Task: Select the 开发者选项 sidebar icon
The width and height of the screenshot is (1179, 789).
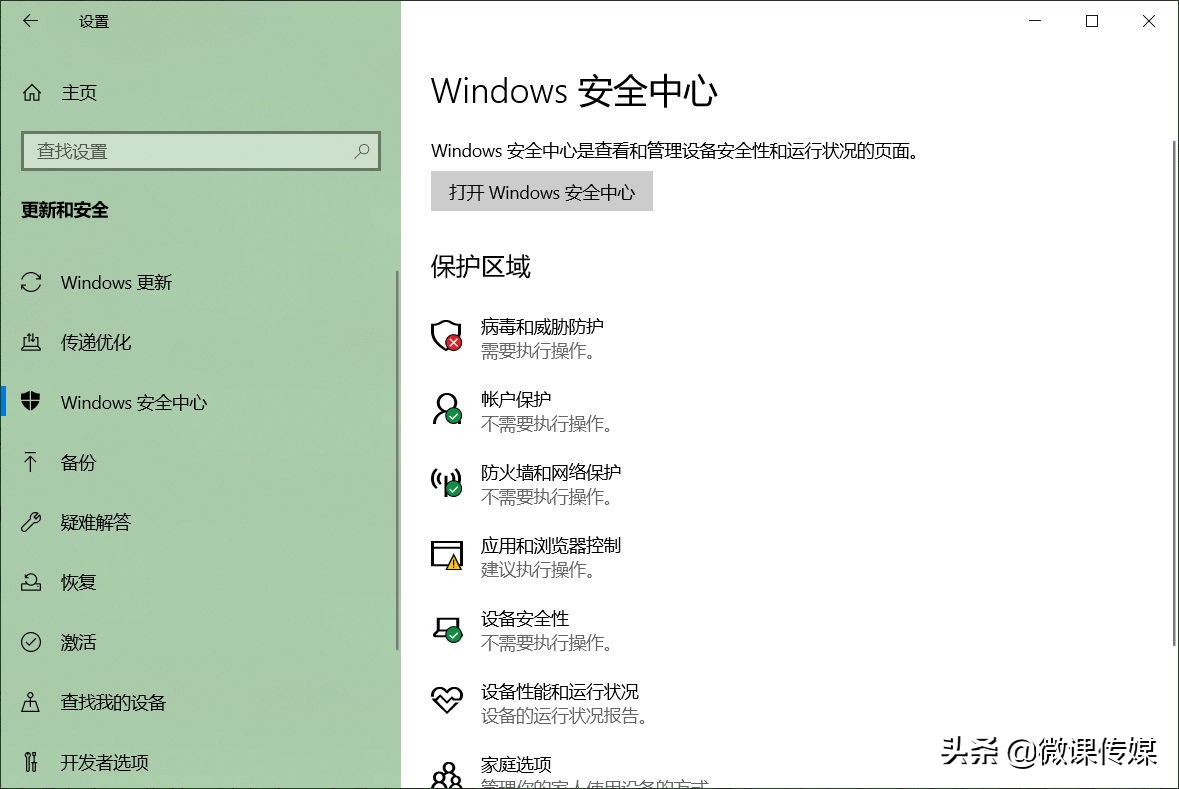Action: (31, 762)
